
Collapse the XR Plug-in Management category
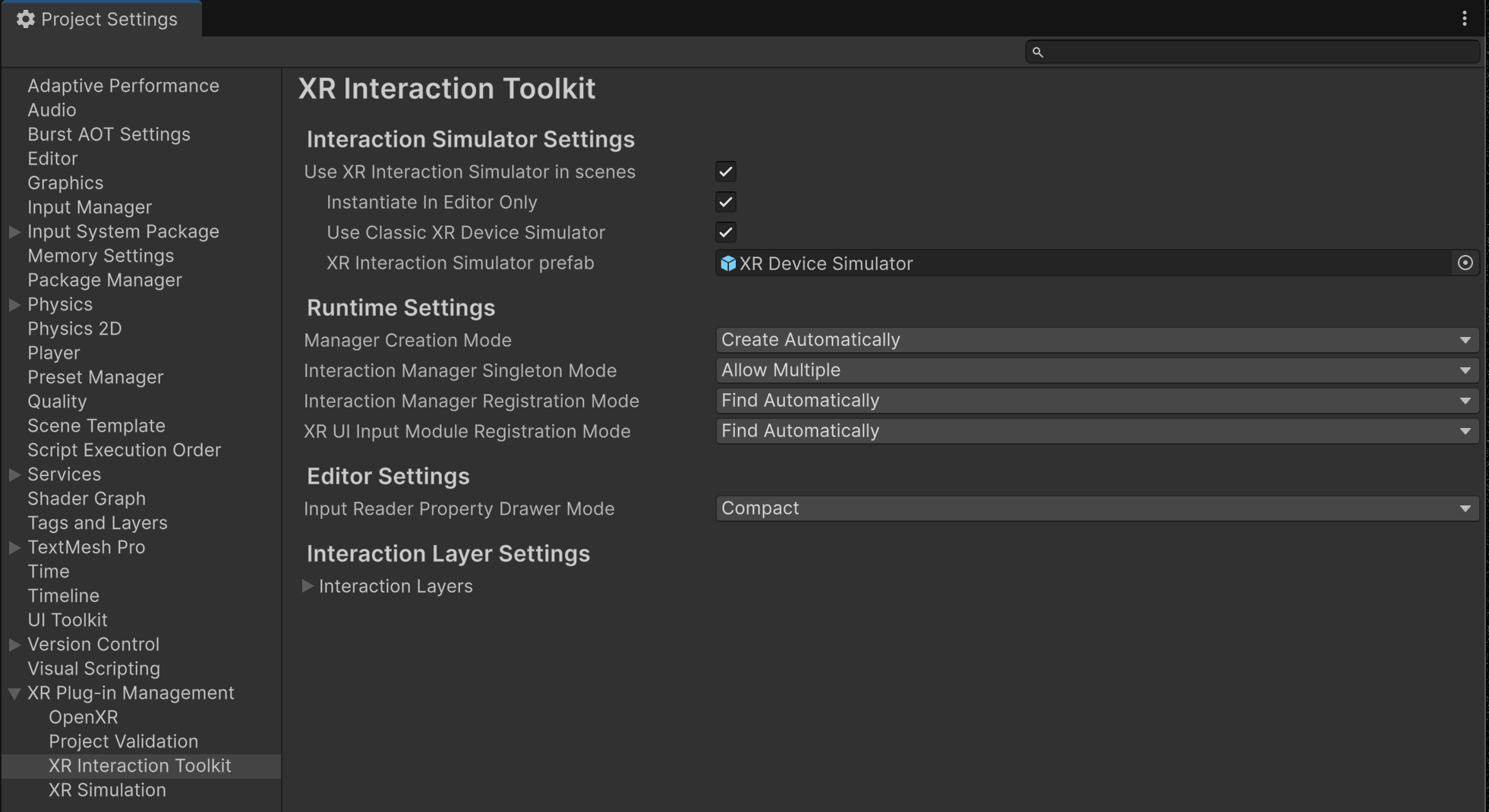pyautogui.click(x=14, y=693)
